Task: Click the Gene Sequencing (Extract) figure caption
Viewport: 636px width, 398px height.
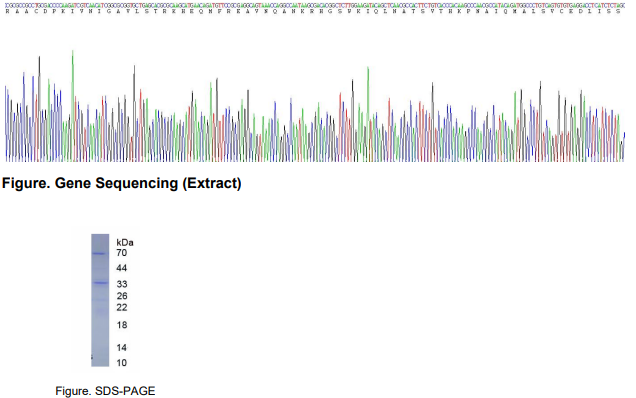Action: coord(121,183)
